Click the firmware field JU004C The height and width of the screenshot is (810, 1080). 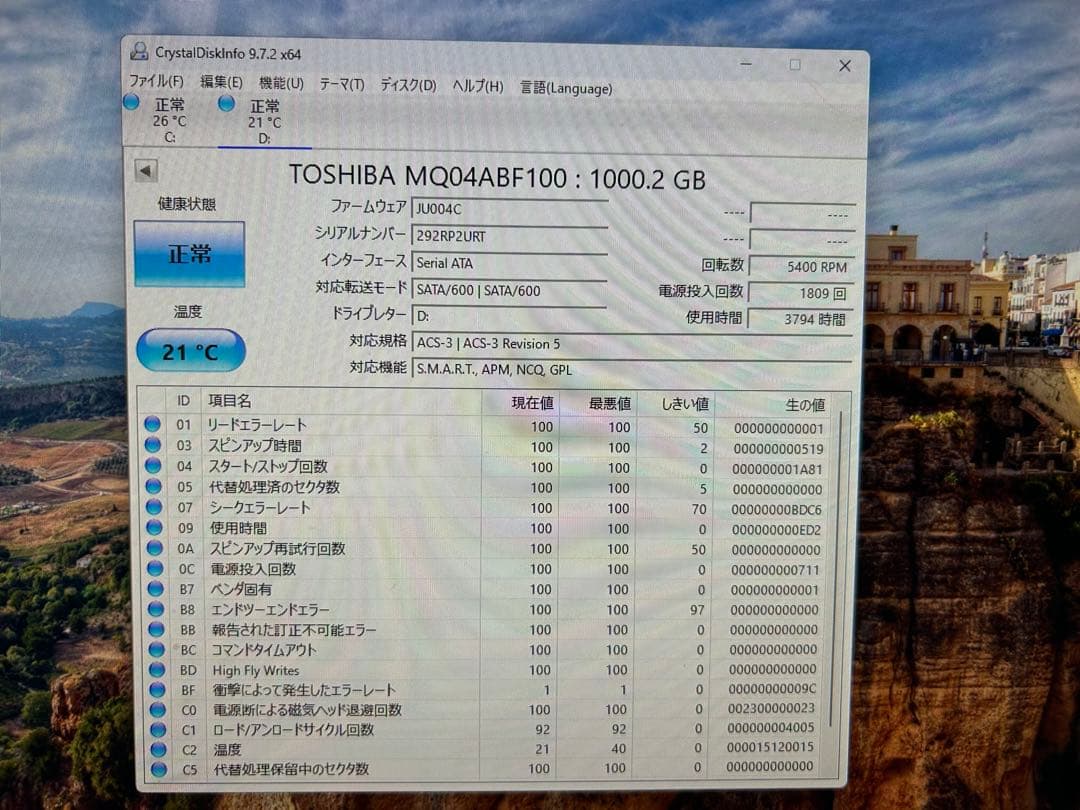pyautogui.click(x=509, y=209)
